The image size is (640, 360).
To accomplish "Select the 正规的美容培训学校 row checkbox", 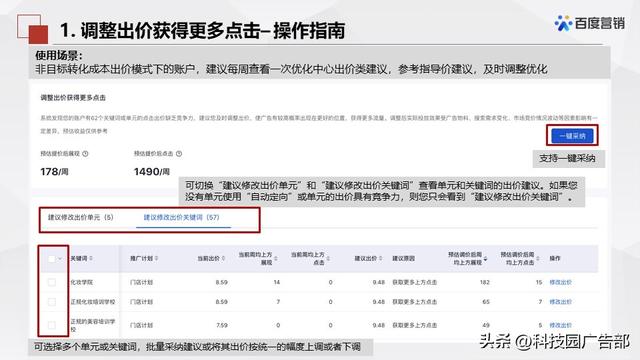I will (x=51, y=325).
